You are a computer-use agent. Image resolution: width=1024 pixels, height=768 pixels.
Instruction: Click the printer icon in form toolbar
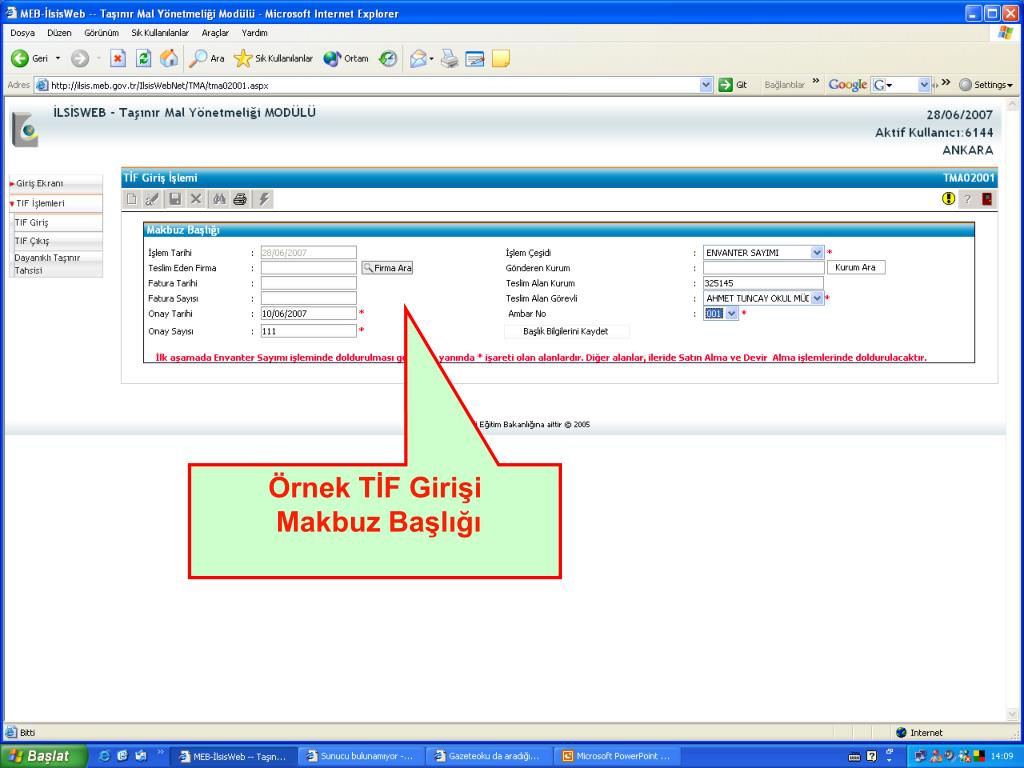240,199
